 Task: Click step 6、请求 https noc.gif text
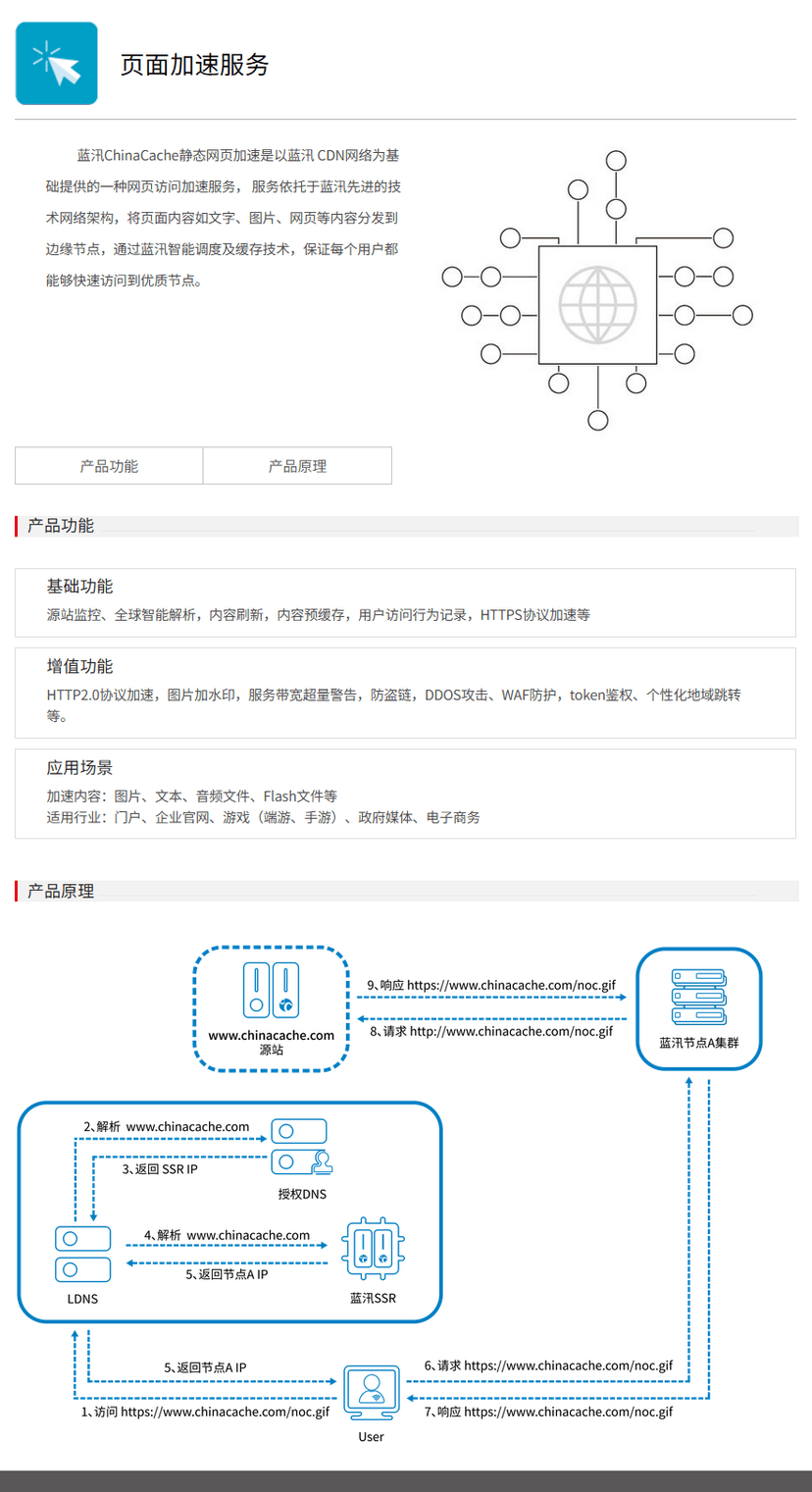click(548, 1365)
